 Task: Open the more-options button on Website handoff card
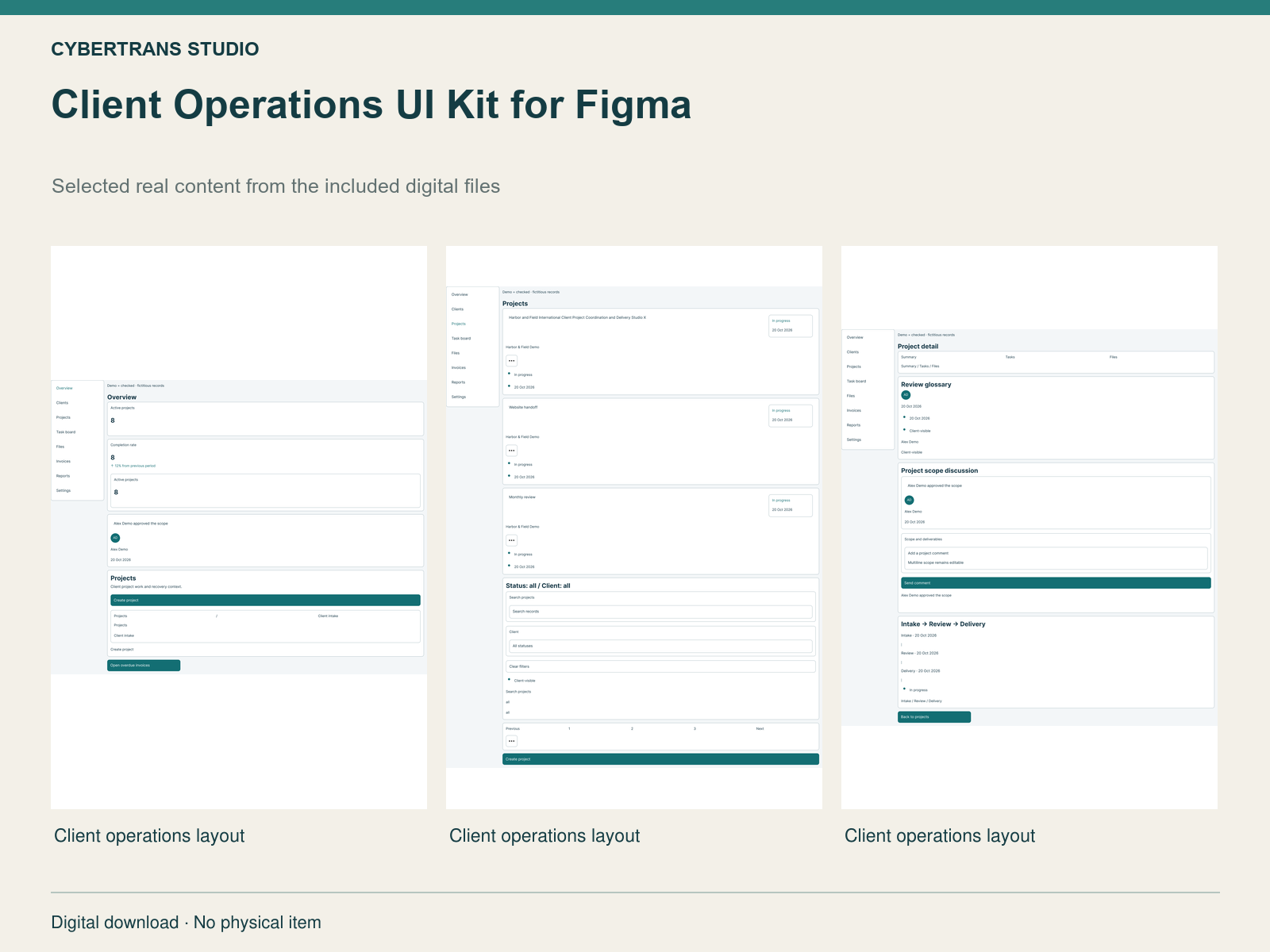point(512,451)
